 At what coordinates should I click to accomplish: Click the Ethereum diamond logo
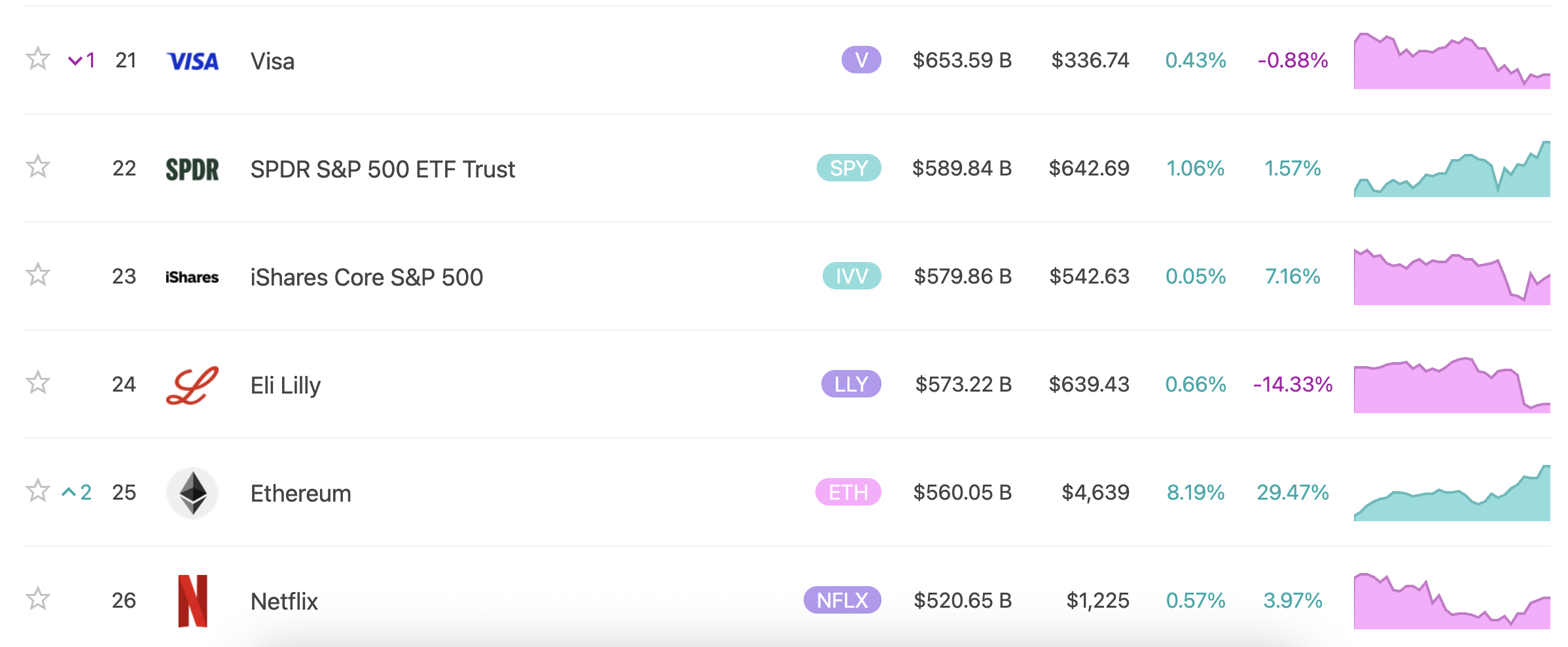pos(192,492)
